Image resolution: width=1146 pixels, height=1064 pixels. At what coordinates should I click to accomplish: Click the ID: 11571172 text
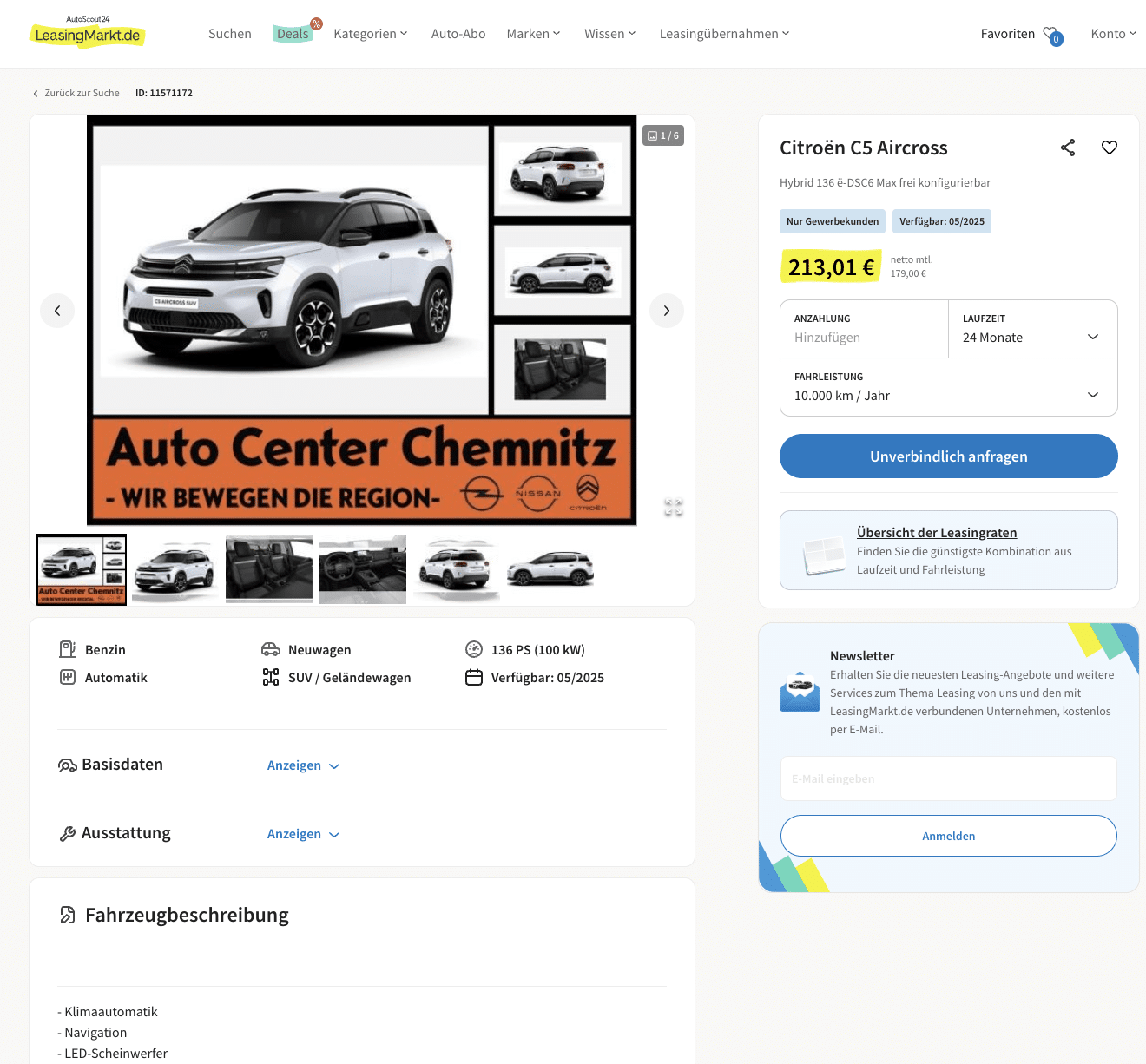(x=164, y=93)
